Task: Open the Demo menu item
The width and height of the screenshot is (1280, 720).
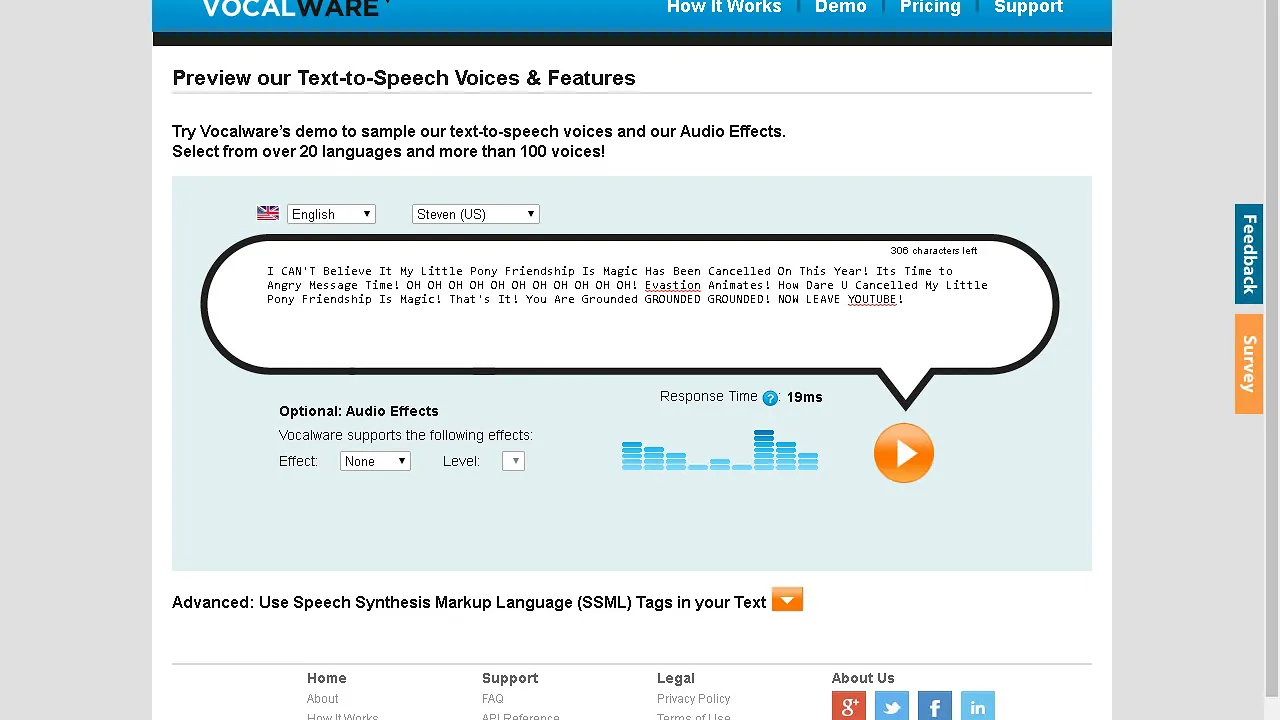Action: click(x=841, y=8)
